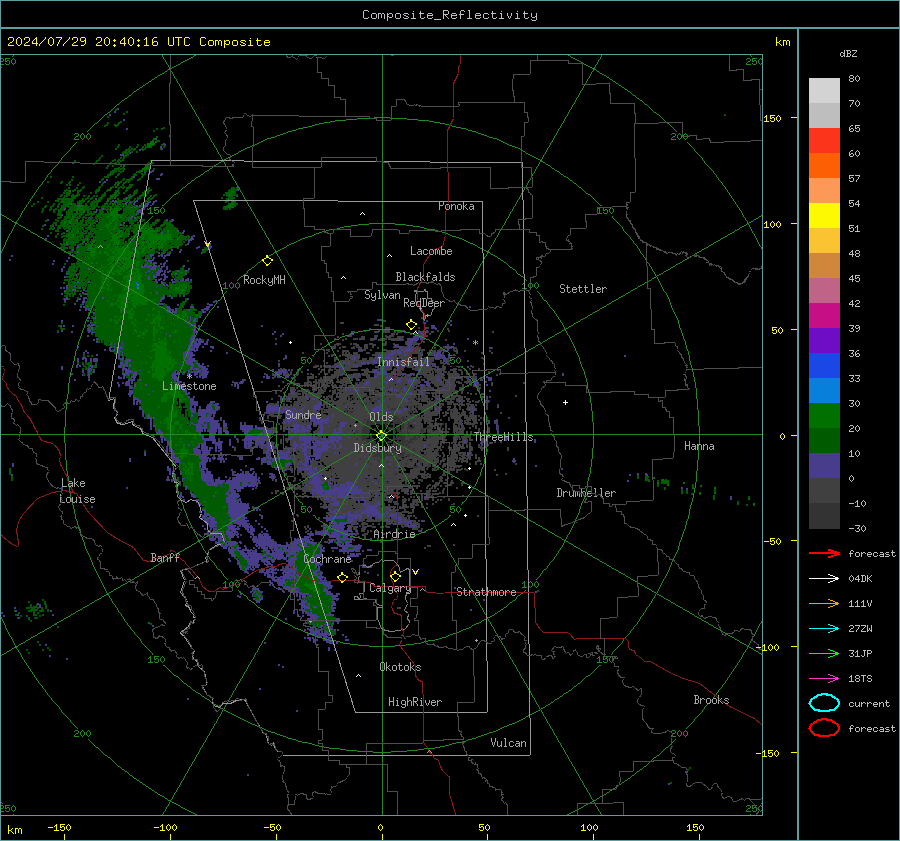The image size is (900, 841).
Task: Click the Airdrie label
Action: pyautogui.click(x=394, y=534)
